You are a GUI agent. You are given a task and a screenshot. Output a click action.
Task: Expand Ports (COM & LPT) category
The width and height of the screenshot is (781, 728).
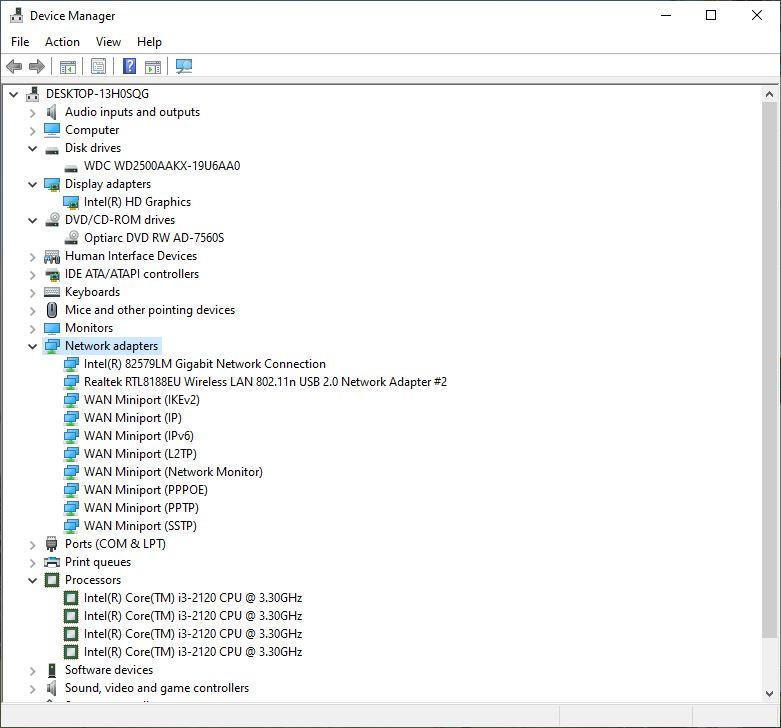(33, 544)
